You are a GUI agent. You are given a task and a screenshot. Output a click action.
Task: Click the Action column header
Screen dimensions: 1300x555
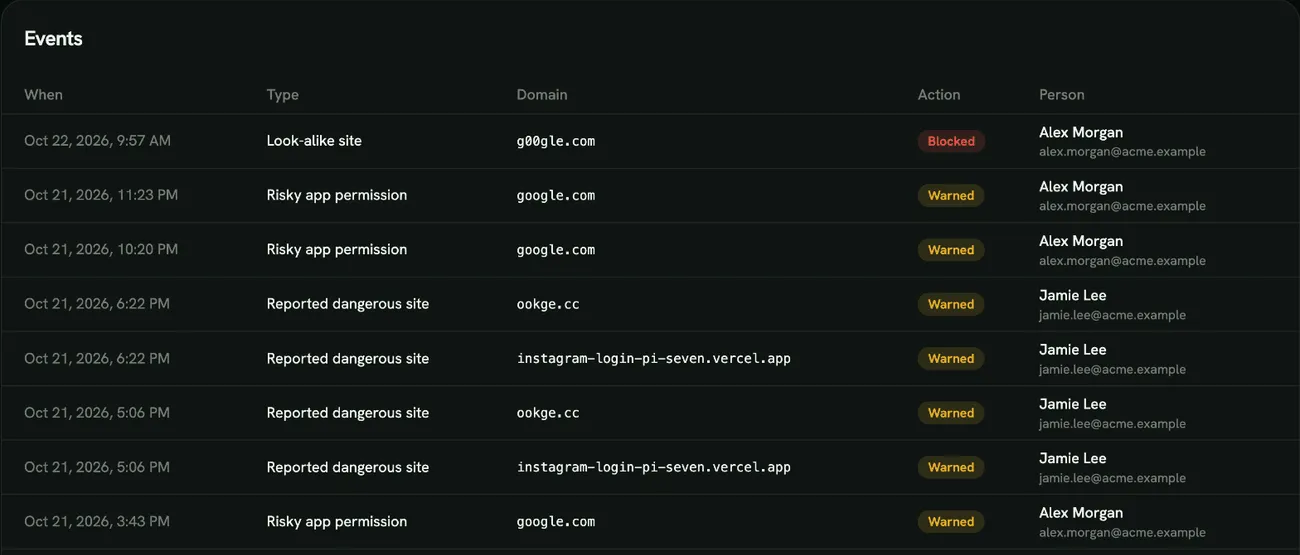point(939,95)
